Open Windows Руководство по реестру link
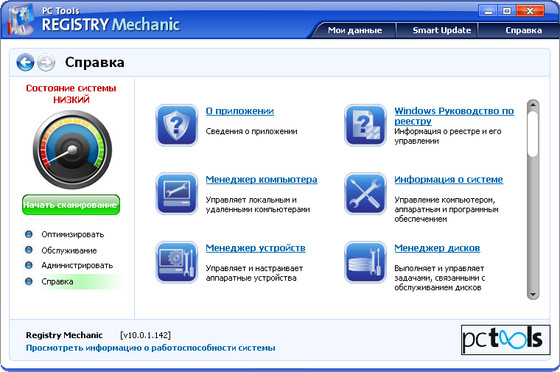560x372 pixels. 454,116
